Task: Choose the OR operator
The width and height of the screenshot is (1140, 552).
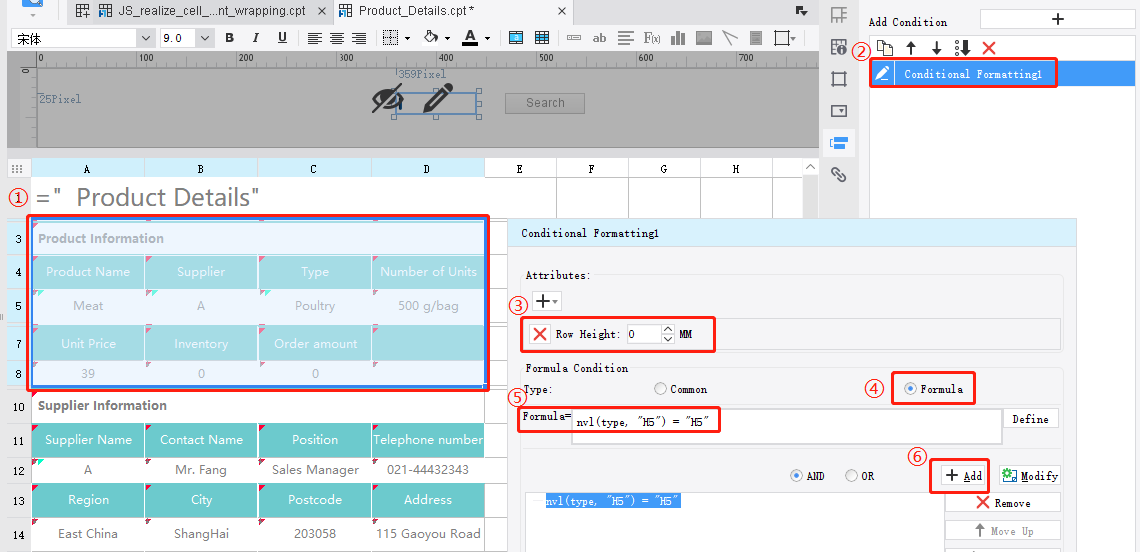Action: (x=851, y=476)
